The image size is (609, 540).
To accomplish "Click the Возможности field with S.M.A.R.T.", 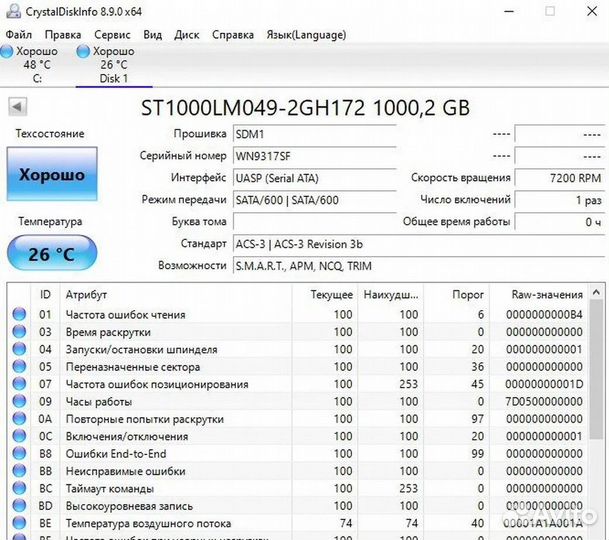I will pos(419,266).
